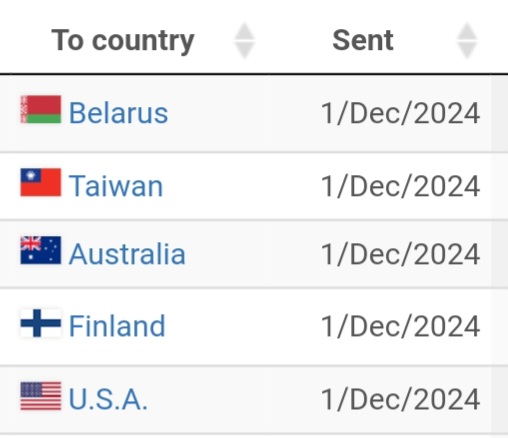The image size is (508, 438).
Task: Select the Belarus row sent date
Action: point(400,113)
